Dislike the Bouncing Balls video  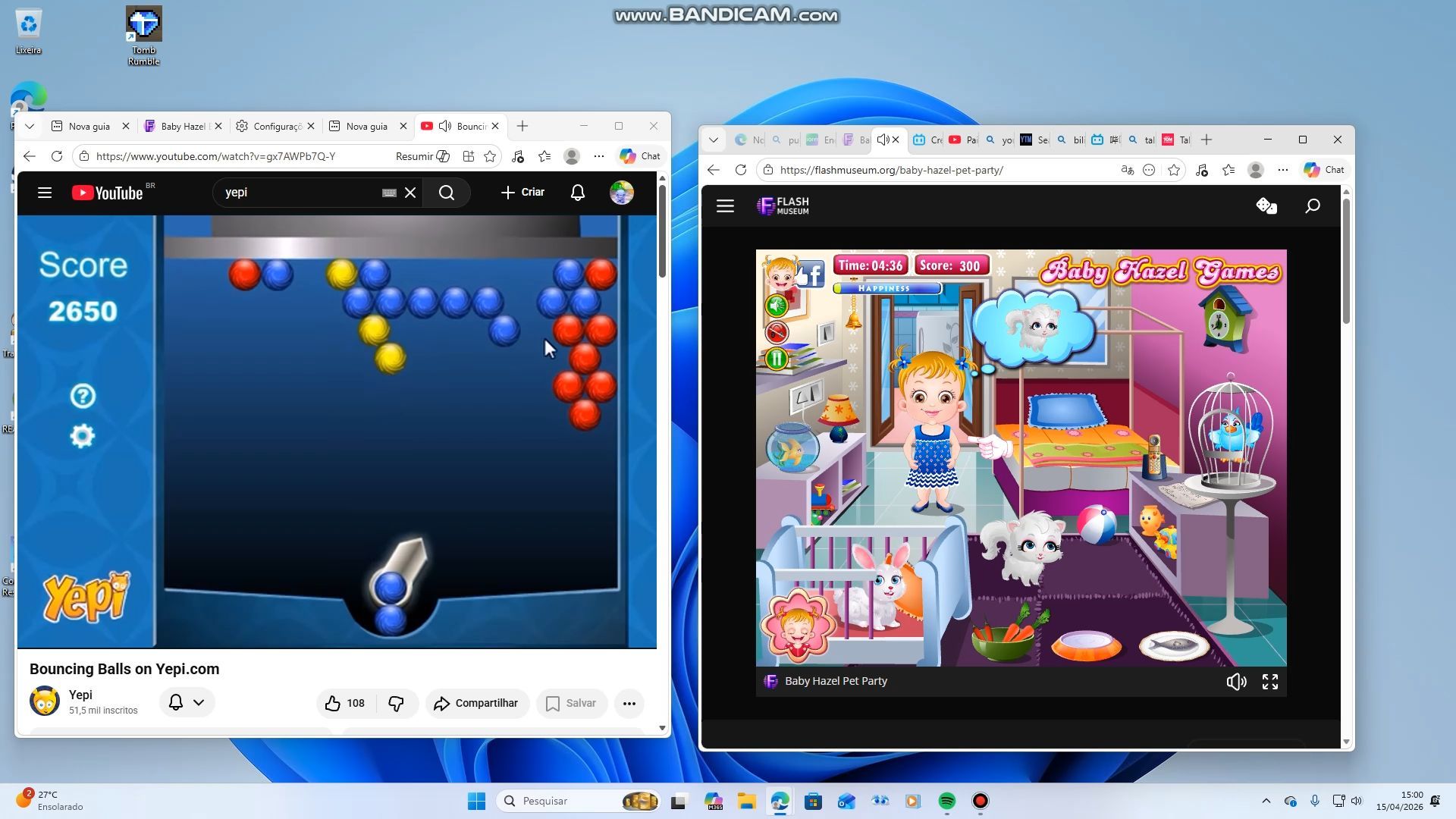pos(396,704)
